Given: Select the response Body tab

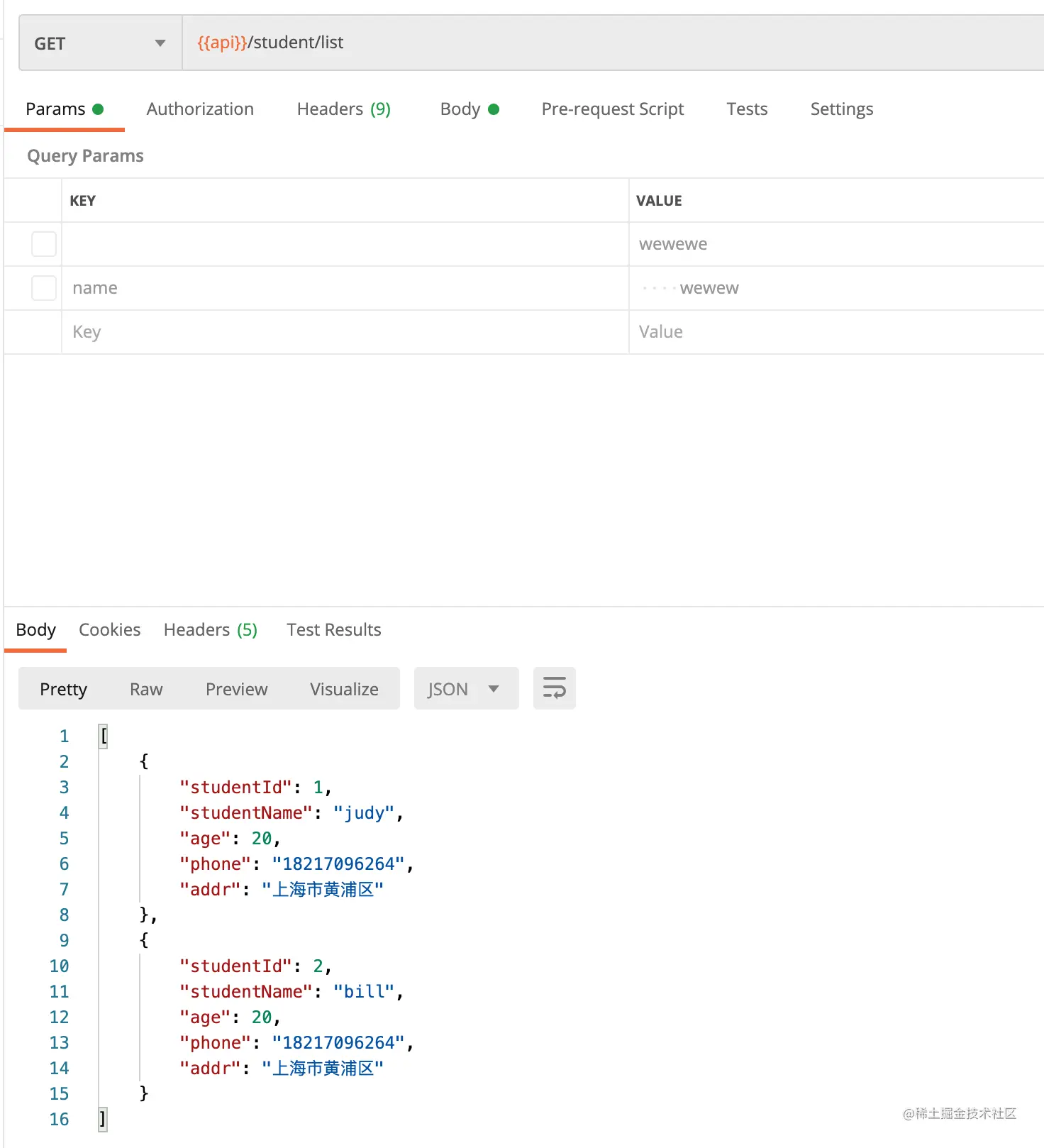Looking at the screenshot, I should tap(35, 630).
